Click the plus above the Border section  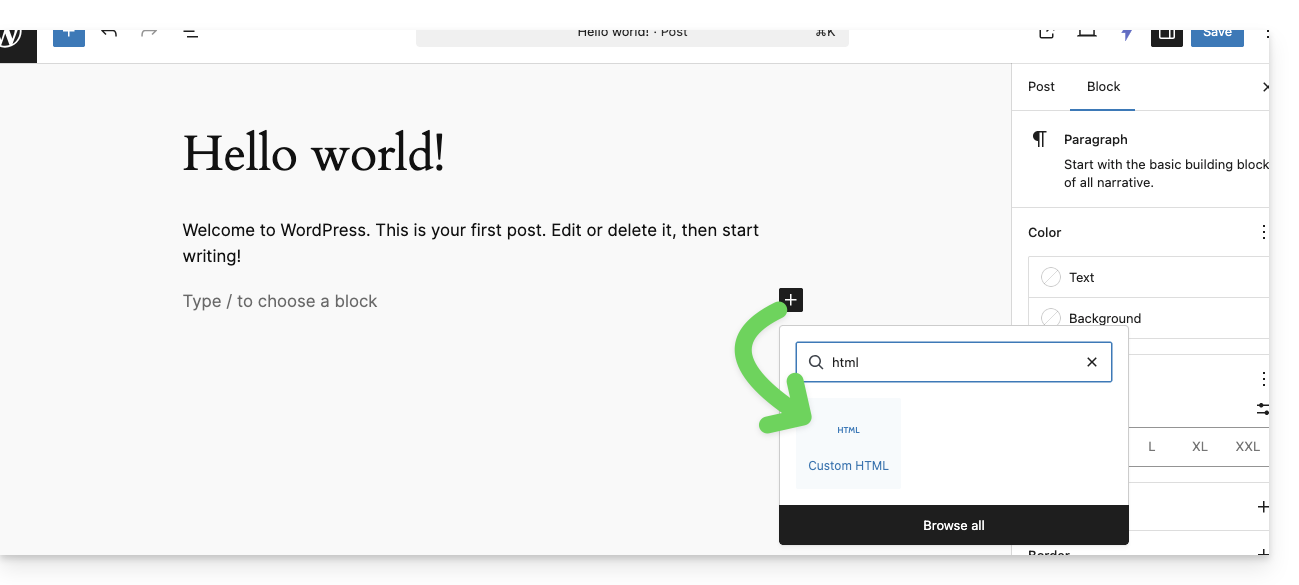[x=1263, y=507]
